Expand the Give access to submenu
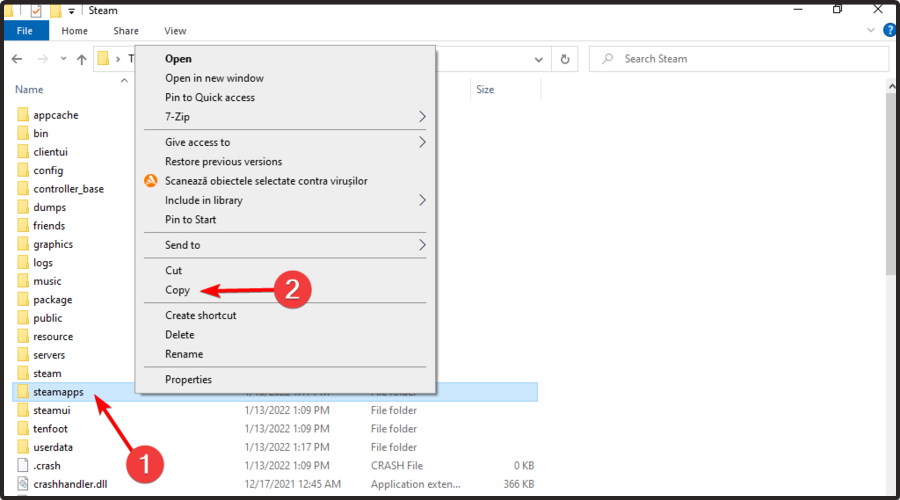900x500 pixels. coord(285,142)
